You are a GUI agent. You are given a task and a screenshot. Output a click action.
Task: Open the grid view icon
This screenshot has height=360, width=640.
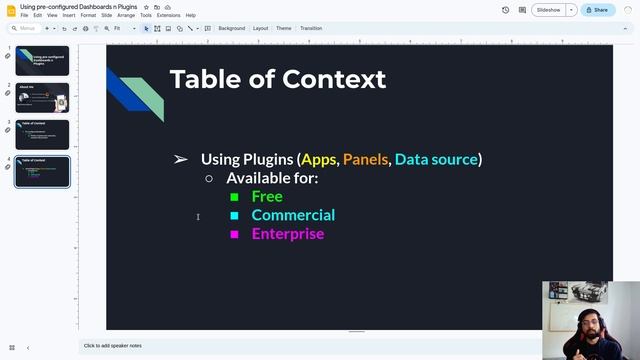tap(12, 348)
